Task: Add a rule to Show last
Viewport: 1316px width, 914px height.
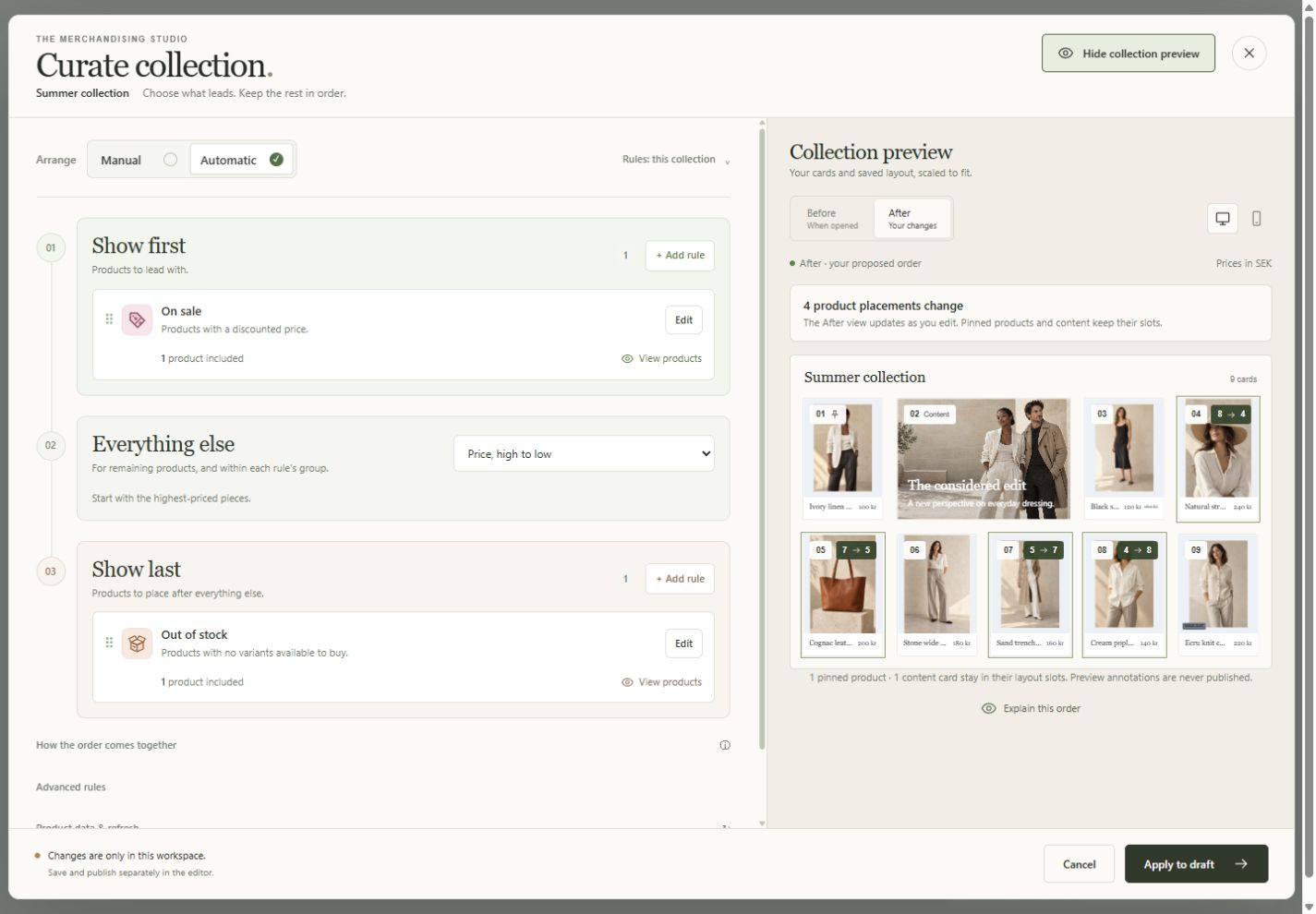Action: pyautogui.click(x=680, y=579)
